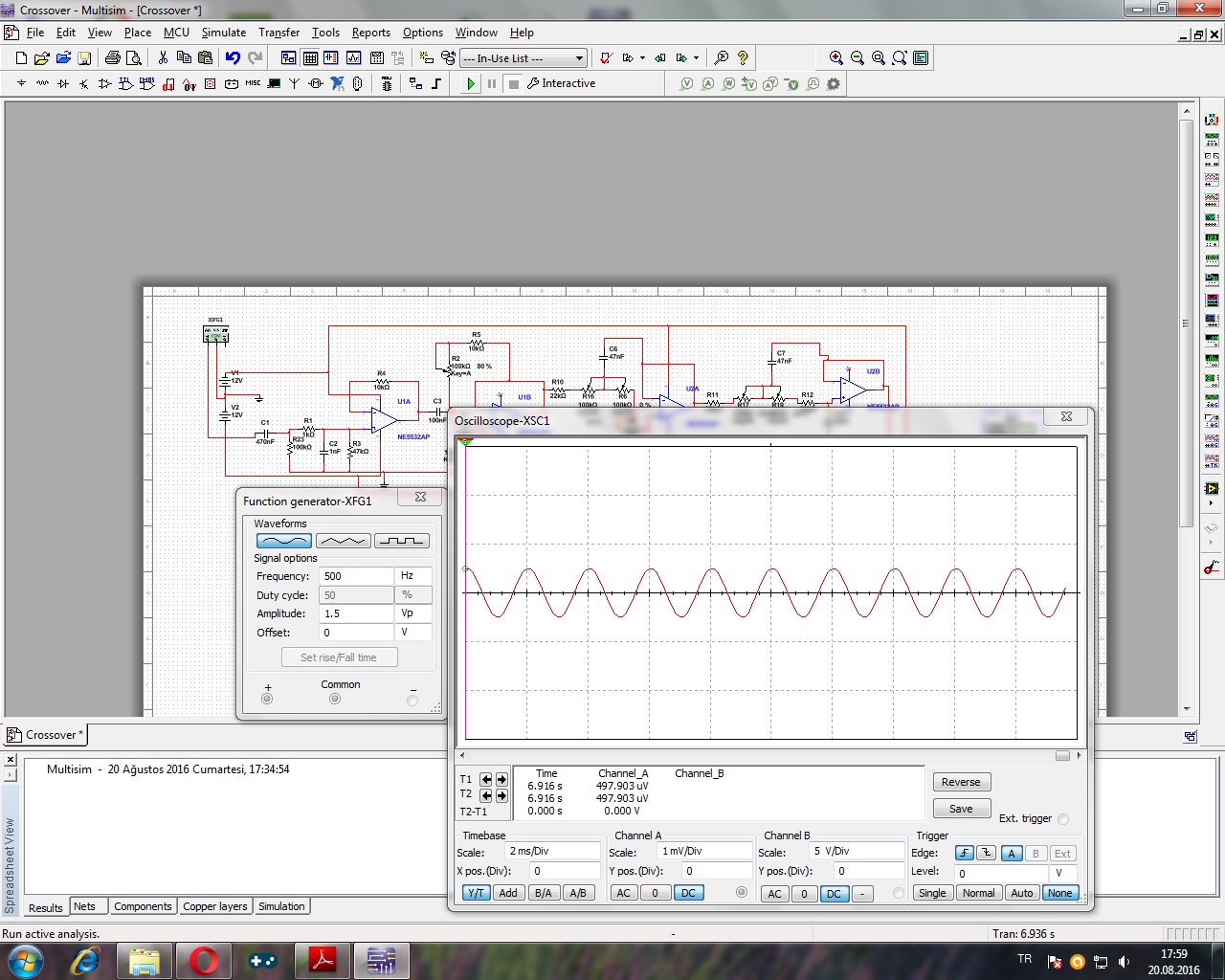Set trigger mode to Auto
The image size is (1225, 980).
[1022, 893]
